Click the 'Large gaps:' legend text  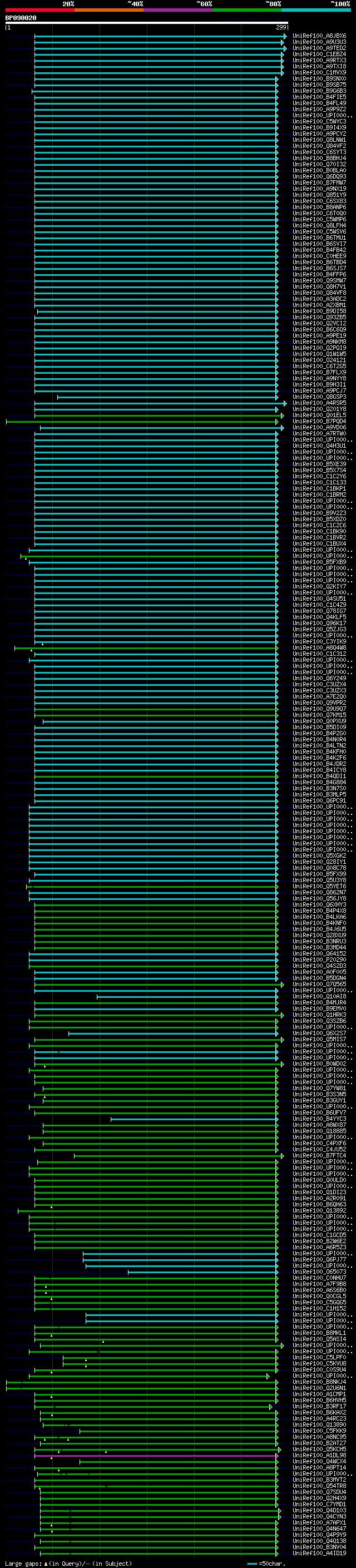click(x=23, y=1564)
